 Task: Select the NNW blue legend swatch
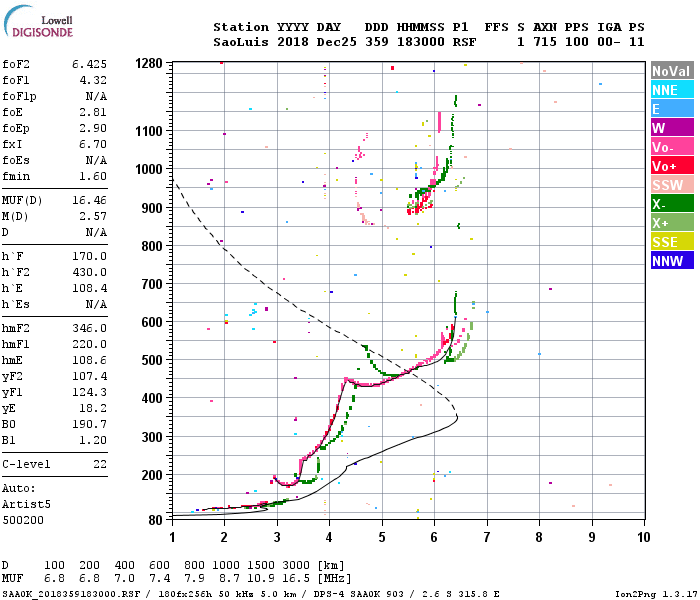point(672,261)
